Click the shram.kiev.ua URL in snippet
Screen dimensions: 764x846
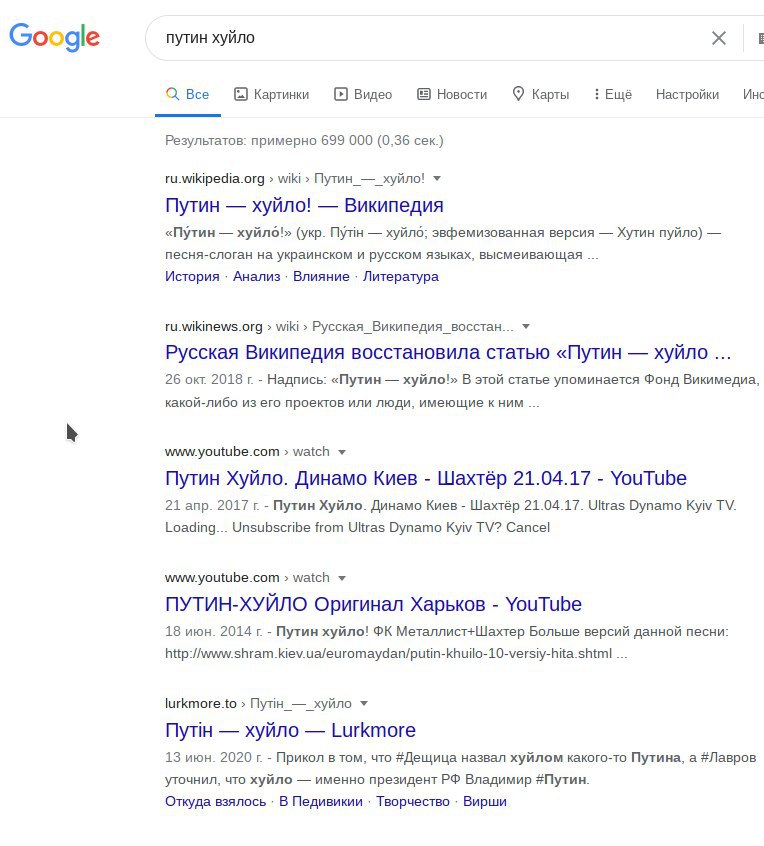[388, 654]
